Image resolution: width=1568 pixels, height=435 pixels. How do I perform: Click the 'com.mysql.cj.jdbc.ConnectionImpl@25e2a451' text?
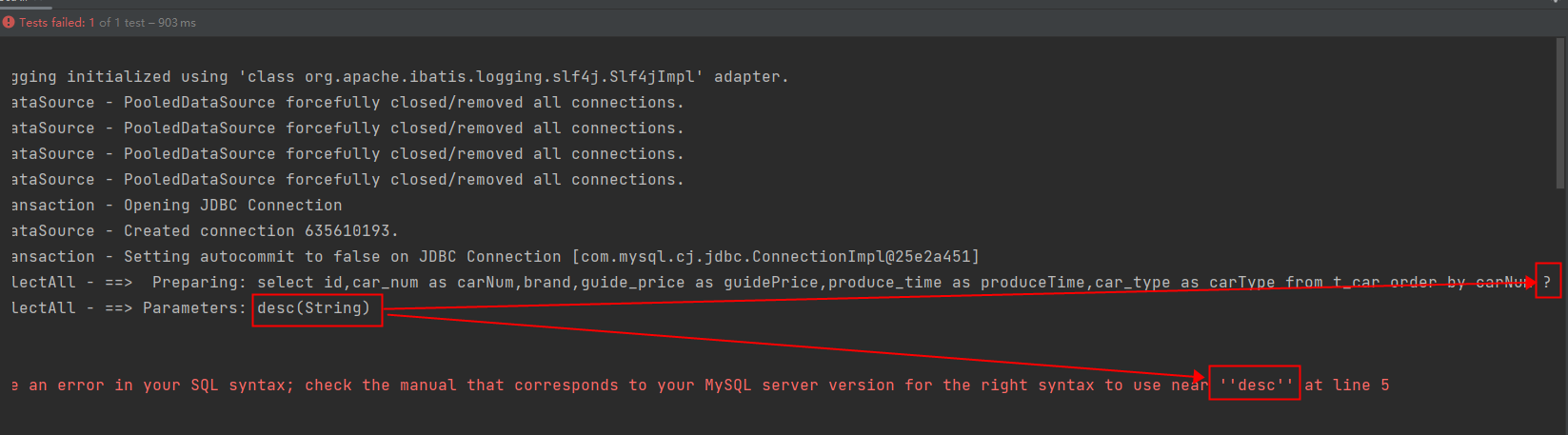coord(776,257)
